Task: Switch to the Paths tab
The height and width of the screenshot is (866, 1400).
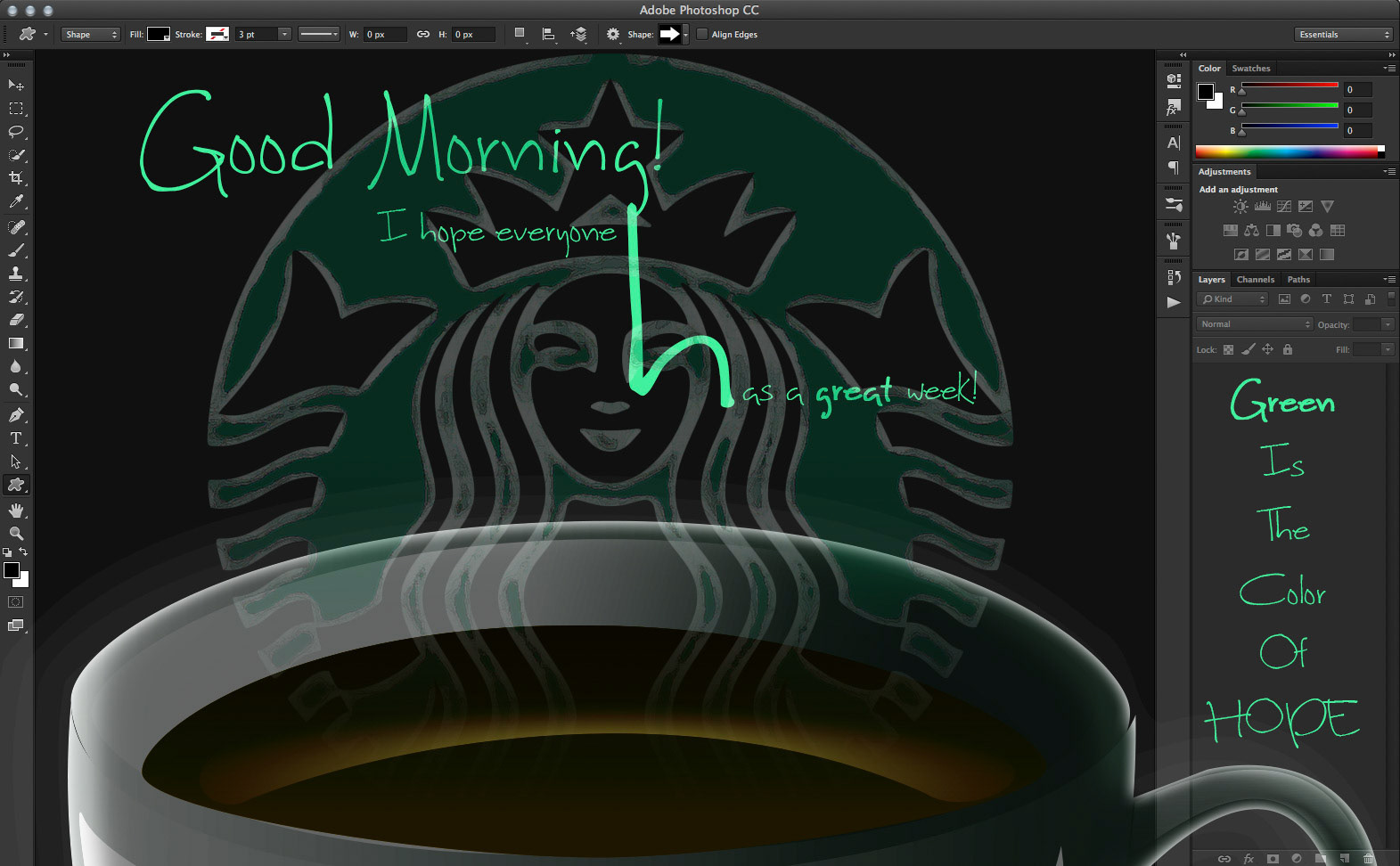Action: tap(1298, 280)
